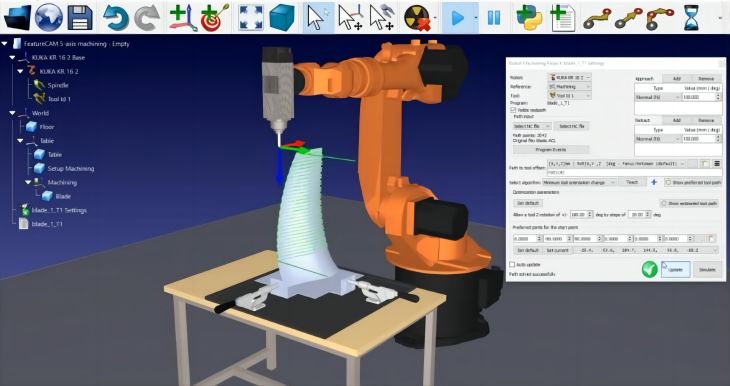The image size is (730, 386).
Task: Open toolbar overflow arrow after the hourglass
Action: tap(720, 18)
